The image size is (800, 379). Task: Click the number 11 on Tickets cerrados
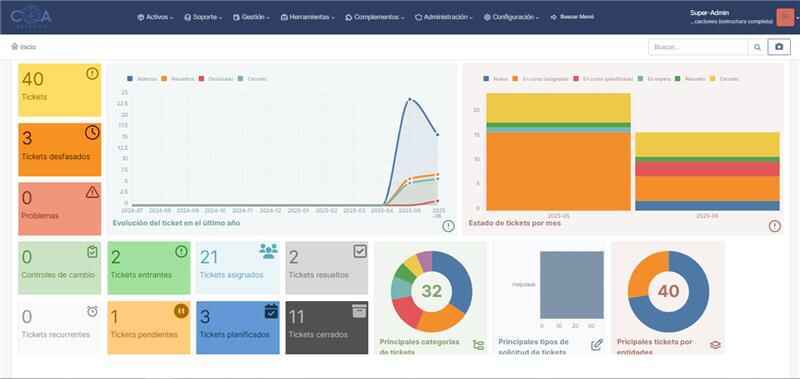tap(297, 317)
